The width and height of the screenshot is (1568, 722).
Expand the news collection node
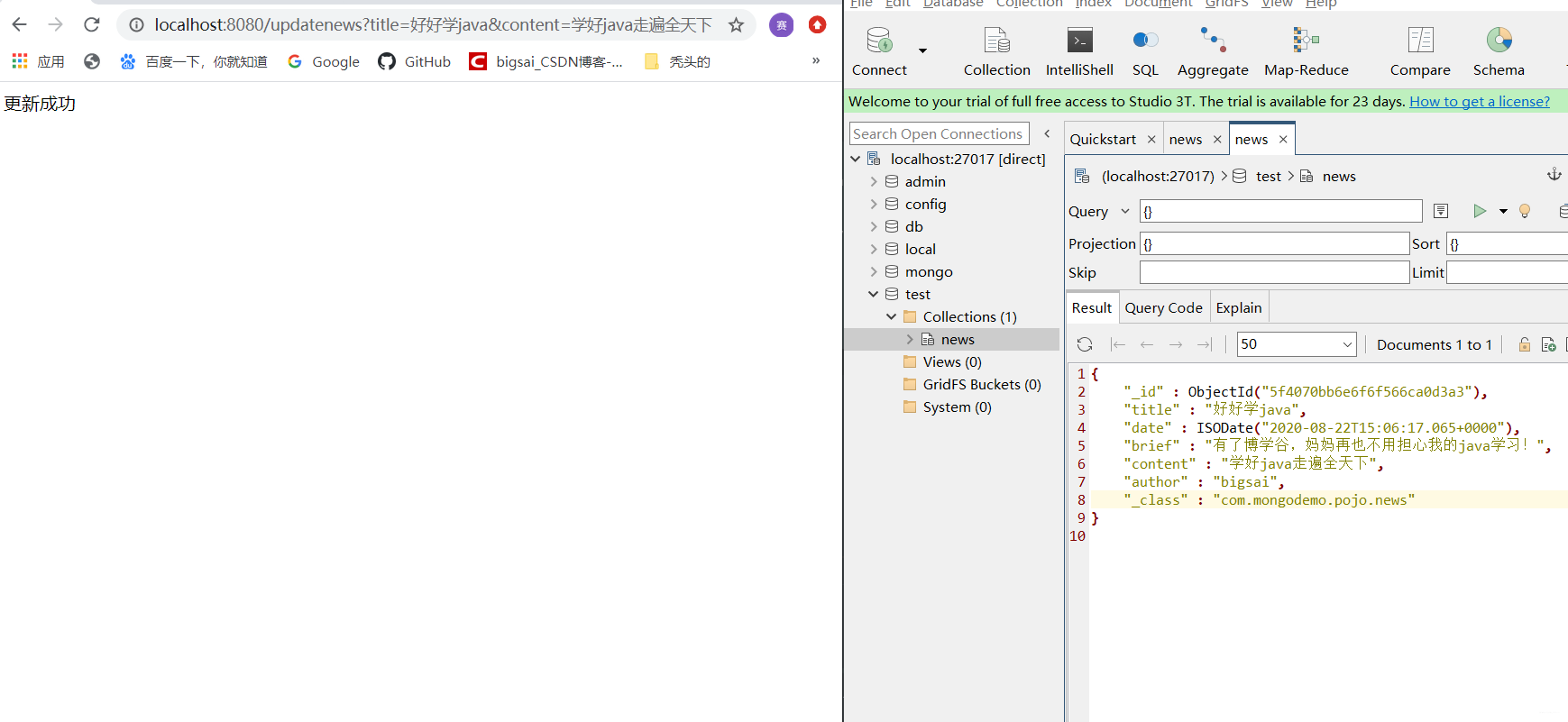(x=909, y=339)
